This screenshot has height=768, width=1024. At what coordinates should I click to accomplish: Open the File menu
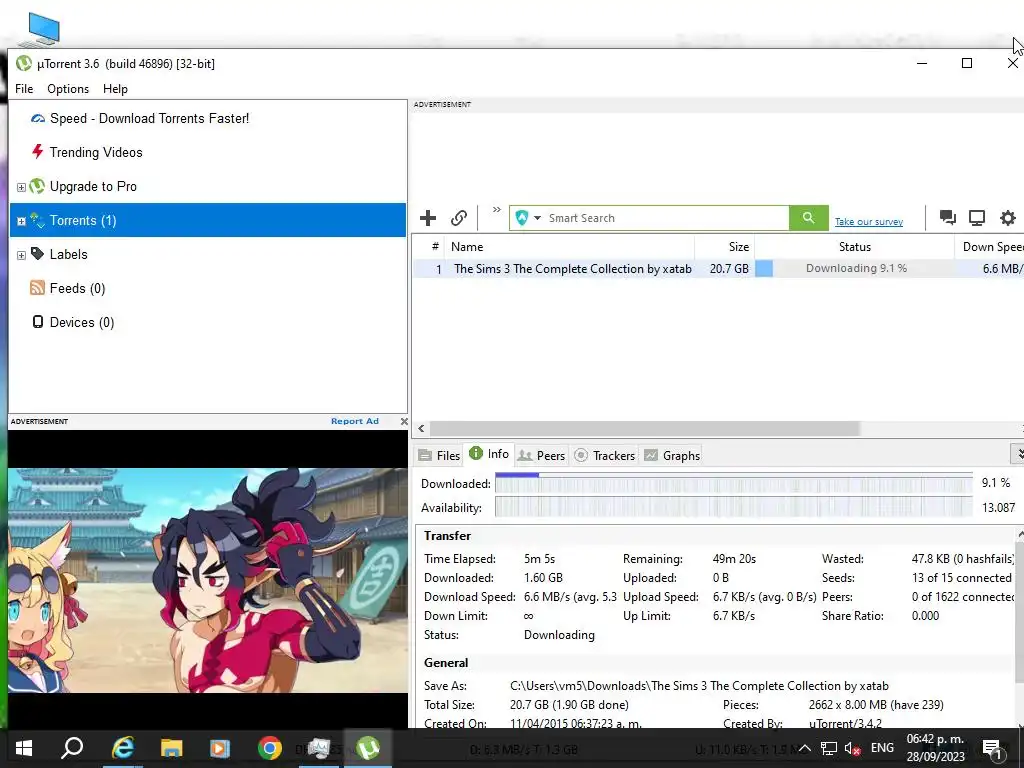click(x=24, y=89)
